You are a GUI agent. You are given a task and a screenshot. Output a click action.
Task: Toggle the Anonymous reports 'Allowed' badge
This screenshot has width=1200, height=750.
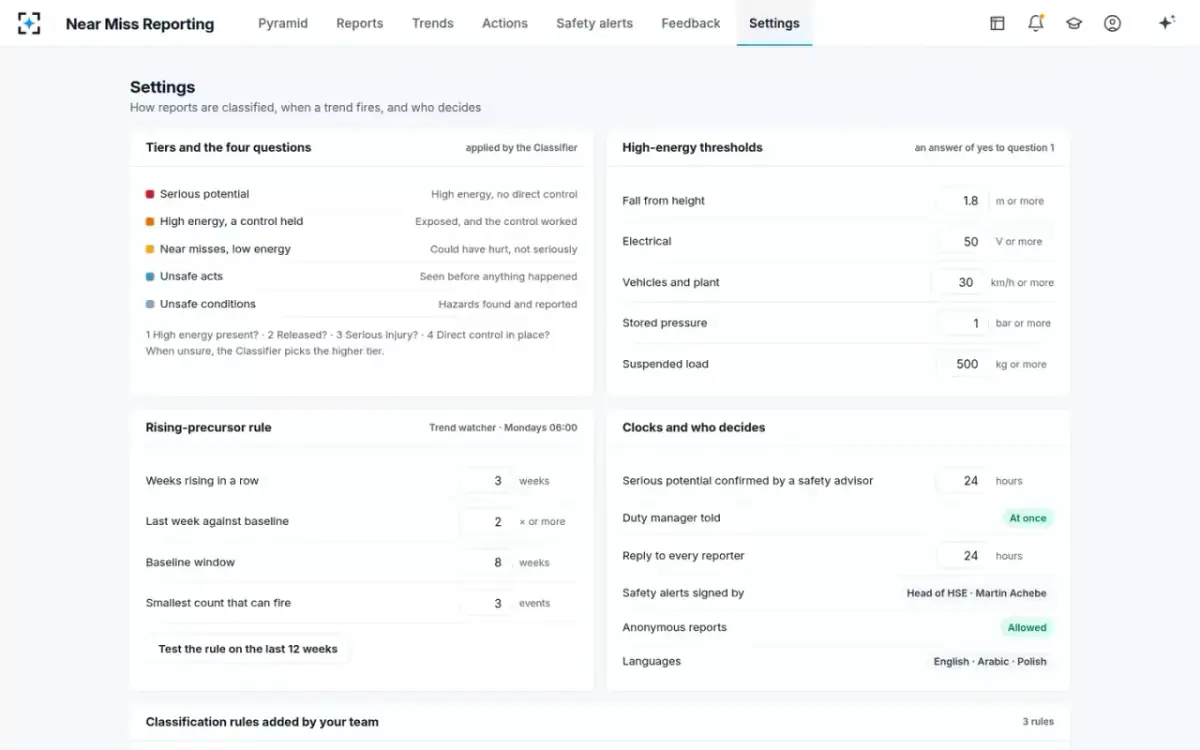1027,628
